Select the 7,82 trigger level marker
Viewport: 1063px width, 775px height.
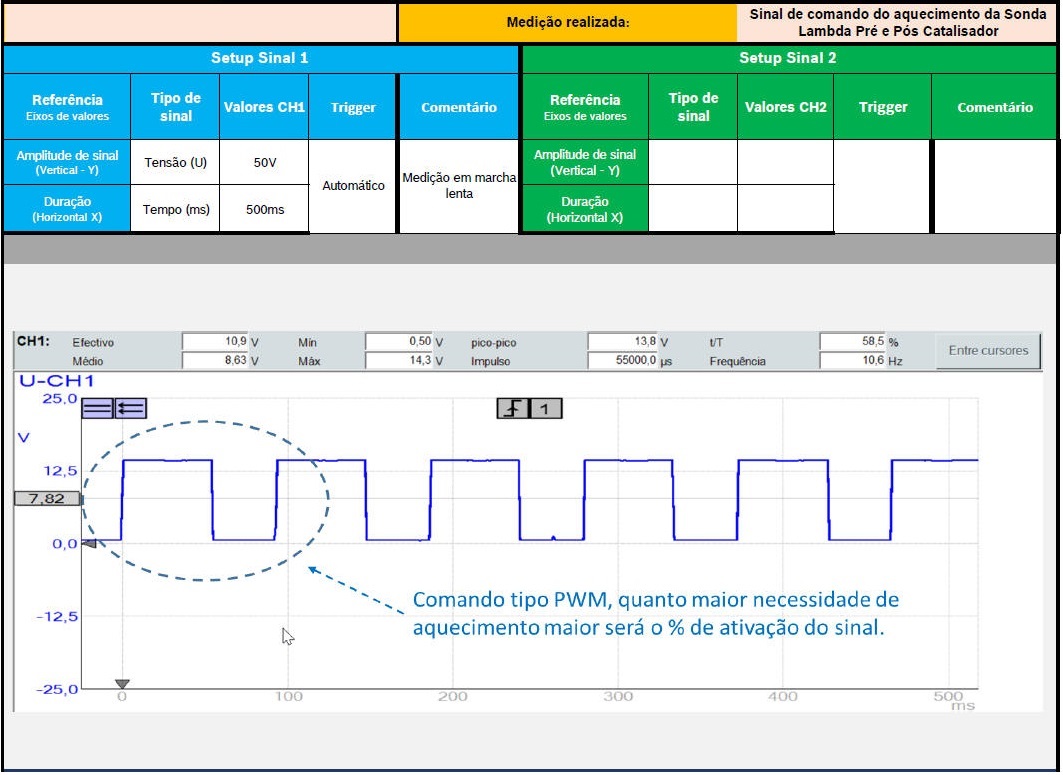46,499
